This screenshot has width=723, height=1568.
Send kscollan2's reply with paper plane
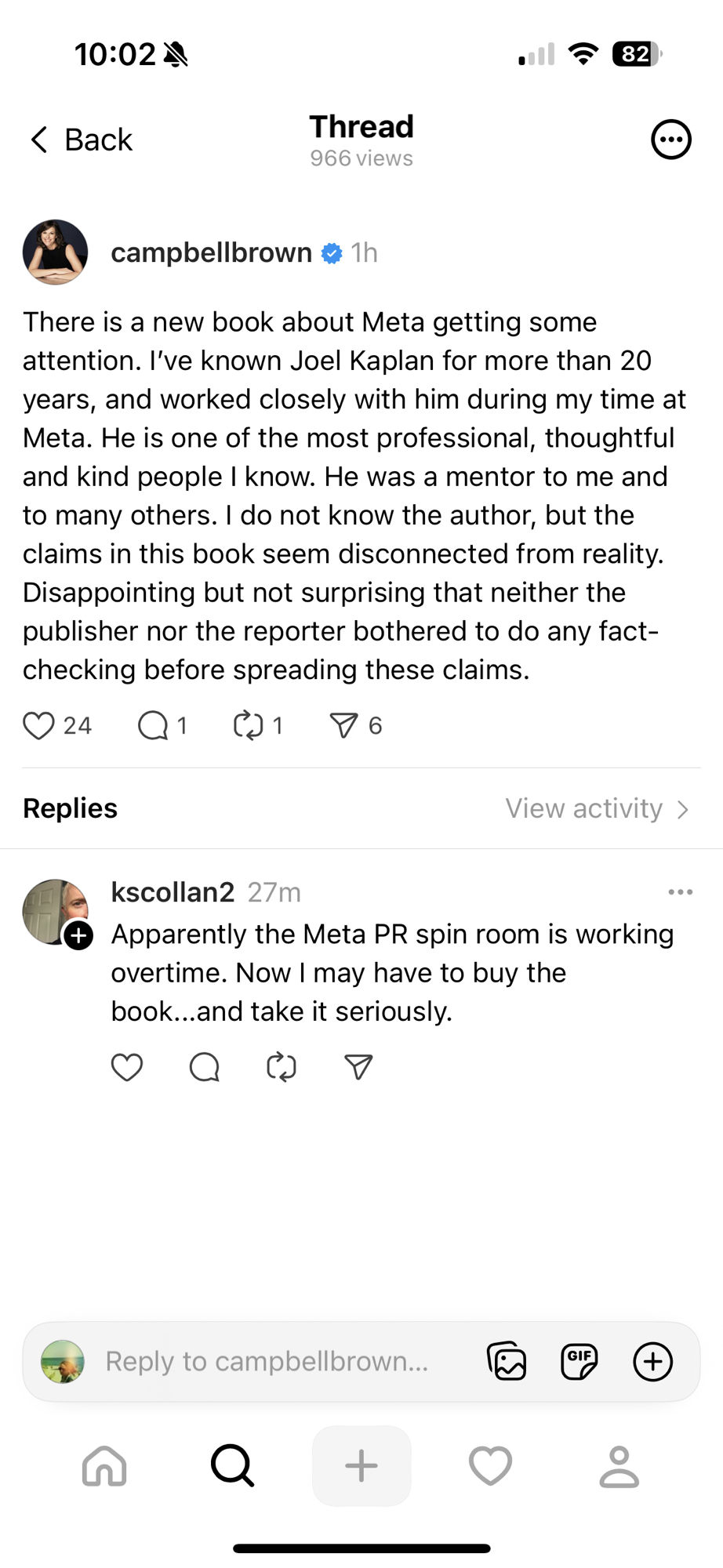[358, 1067]
